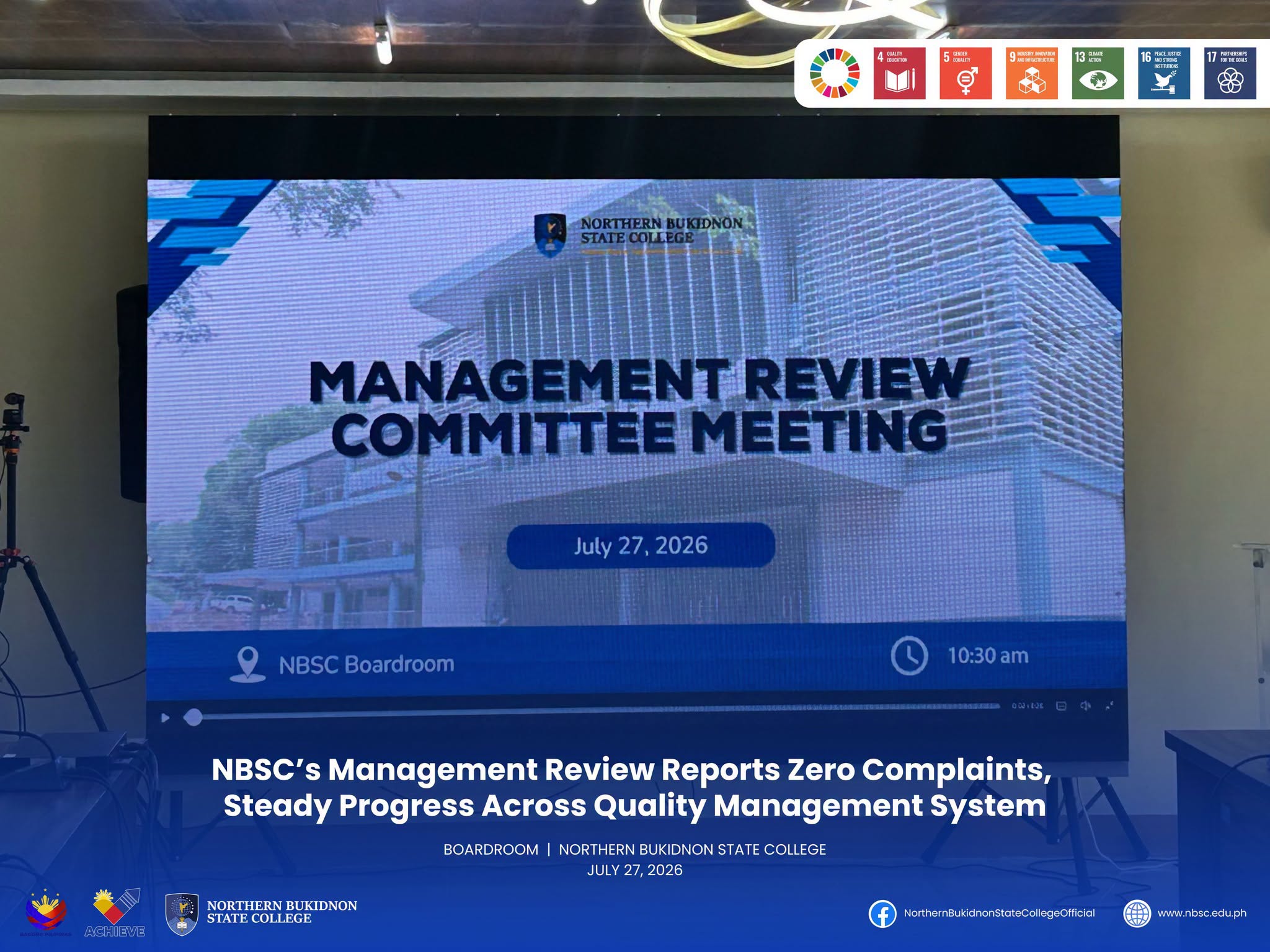Click the college crest on the LED screen
The height and width of the screenshot is (952, 1270).
point(550,236)
